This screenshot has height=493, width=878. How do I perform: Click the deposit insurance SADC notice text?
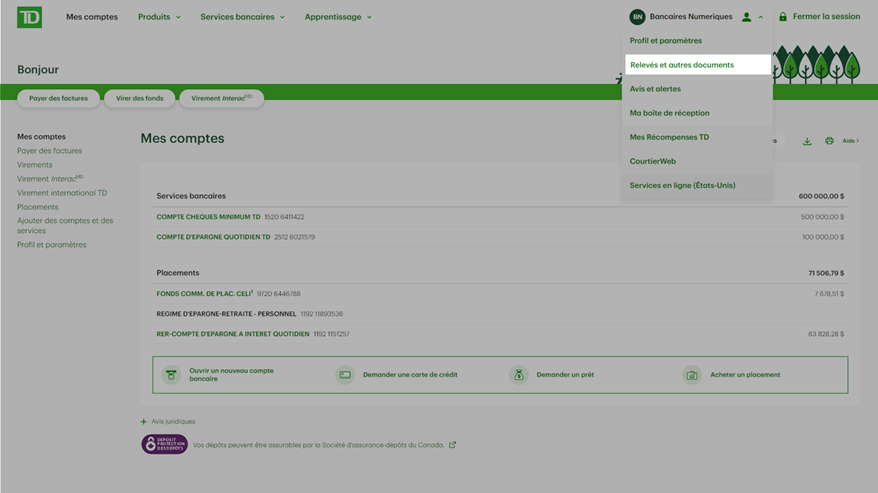coord(318,445)
